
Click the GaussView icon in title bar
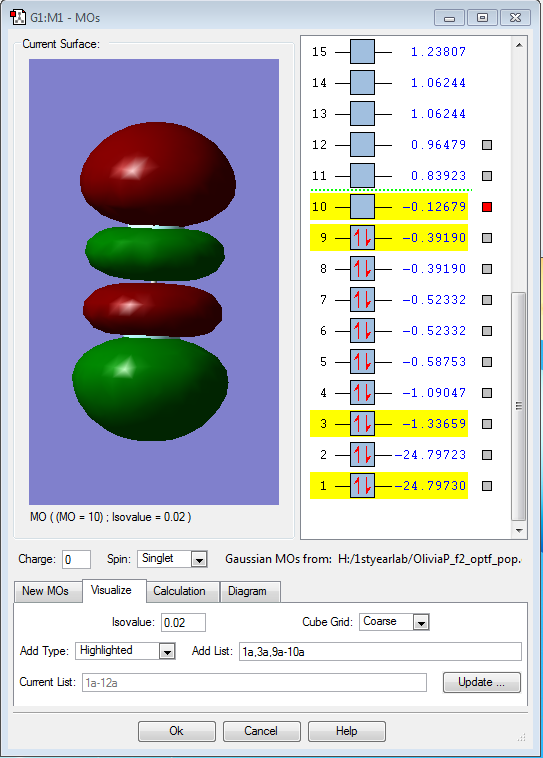[x=18, y=17]
